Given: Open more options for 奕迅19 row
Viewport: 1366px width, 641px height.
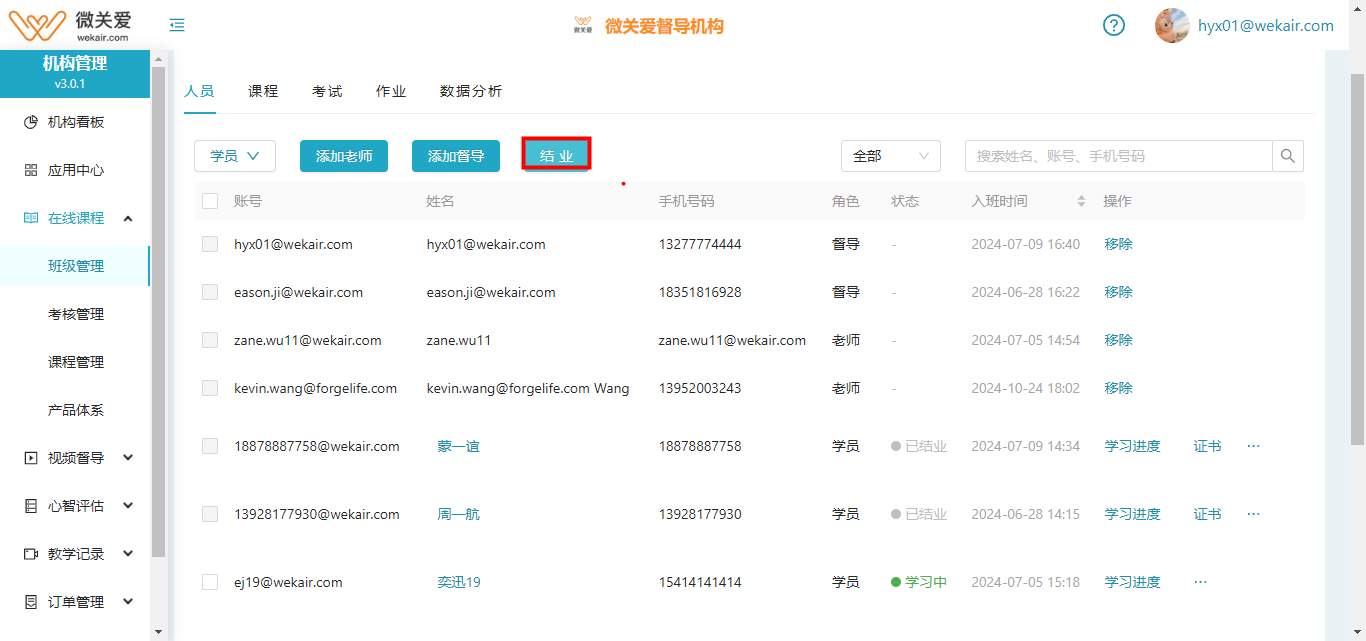Looking at the screenshot, I should click(1201, 582).
